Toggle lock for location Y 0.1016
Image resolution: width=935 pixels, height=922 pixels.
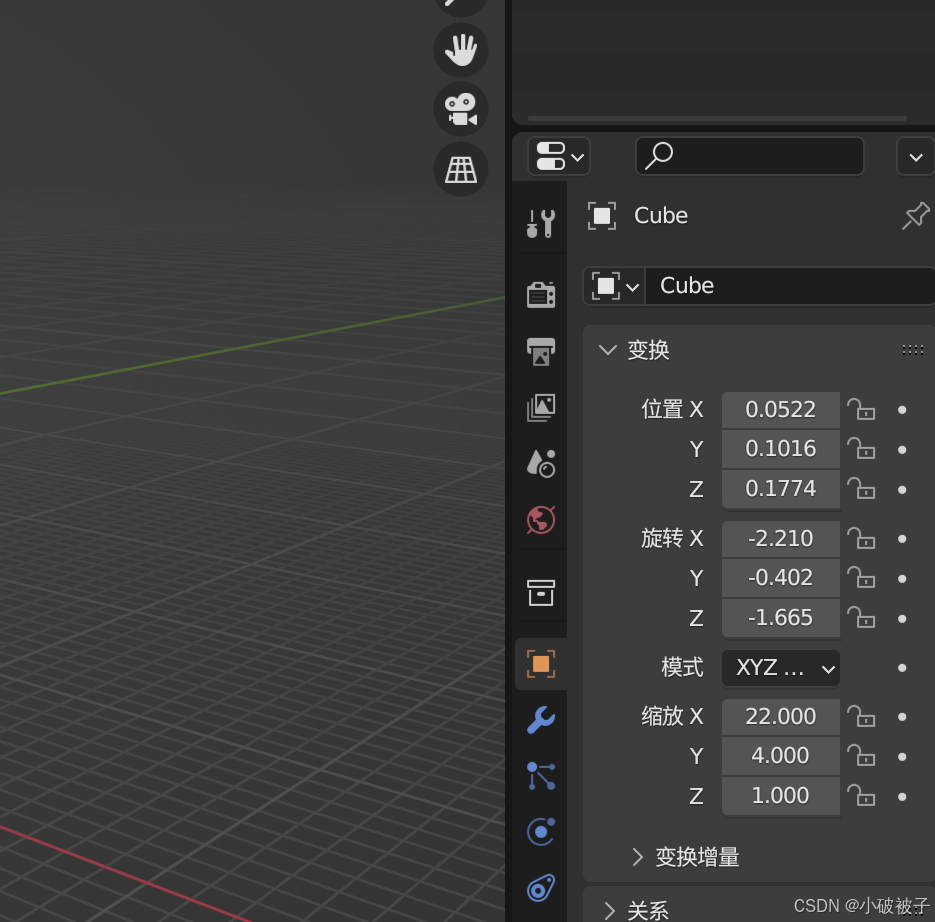tap(862, 449)
